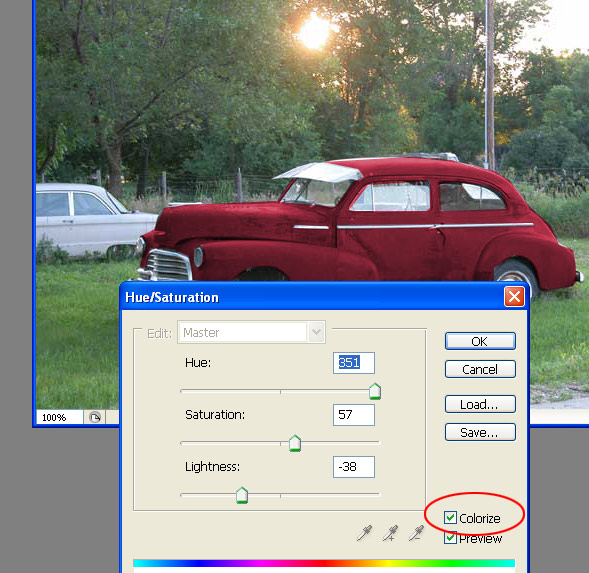This screenshot has height=573, width=589.
Task: Click the Lightness value field showing -38
Action: coord(353,467)
